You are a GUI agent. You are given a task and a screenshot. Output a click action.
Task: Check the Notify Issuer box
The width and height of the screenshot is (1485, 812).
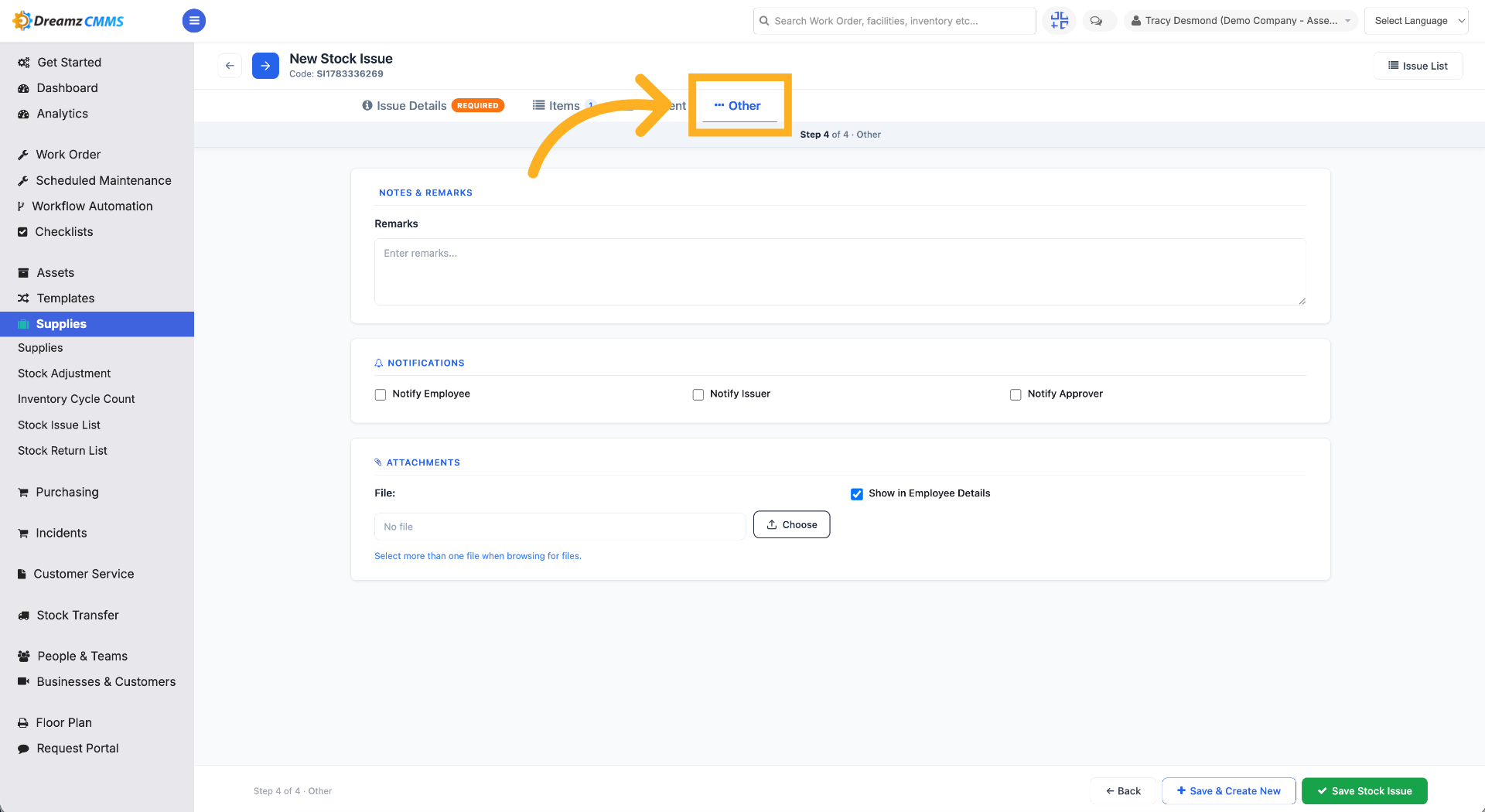698,394
